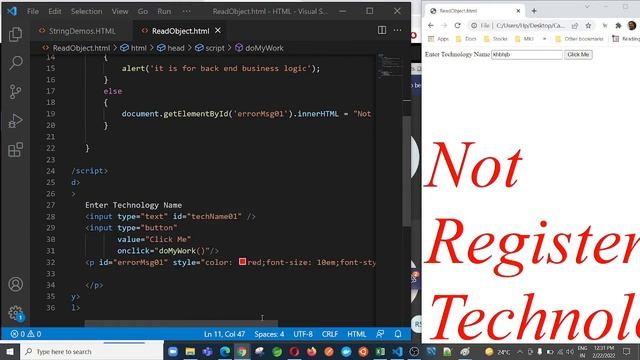Open the Chrome profile avatar

coord(632,25)
